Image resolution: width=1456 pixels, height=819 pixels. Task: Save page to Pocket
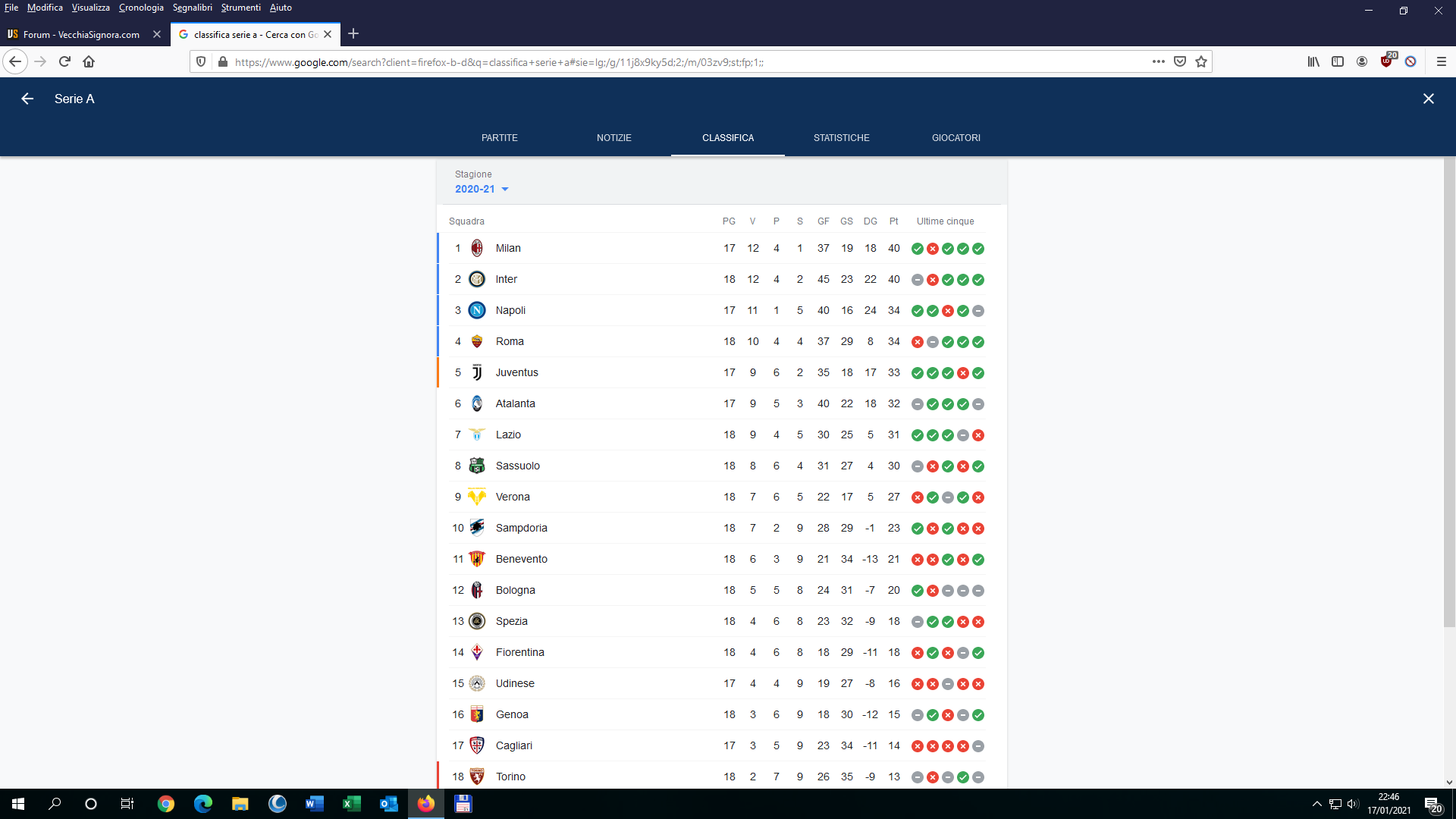[x=1180, y=61]
